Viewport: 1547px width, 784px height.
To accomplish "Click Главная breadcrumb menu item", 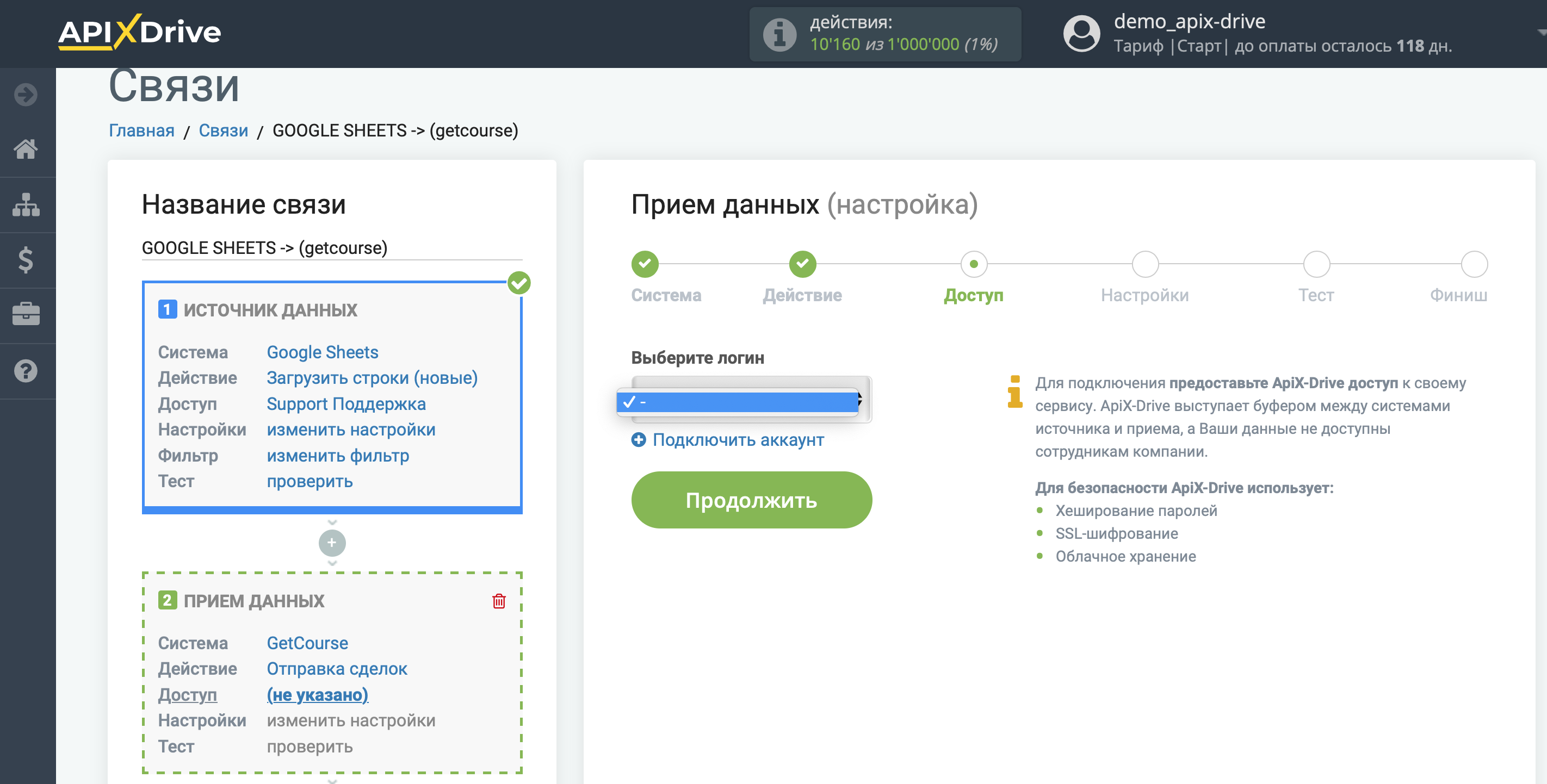I will 140,130.
